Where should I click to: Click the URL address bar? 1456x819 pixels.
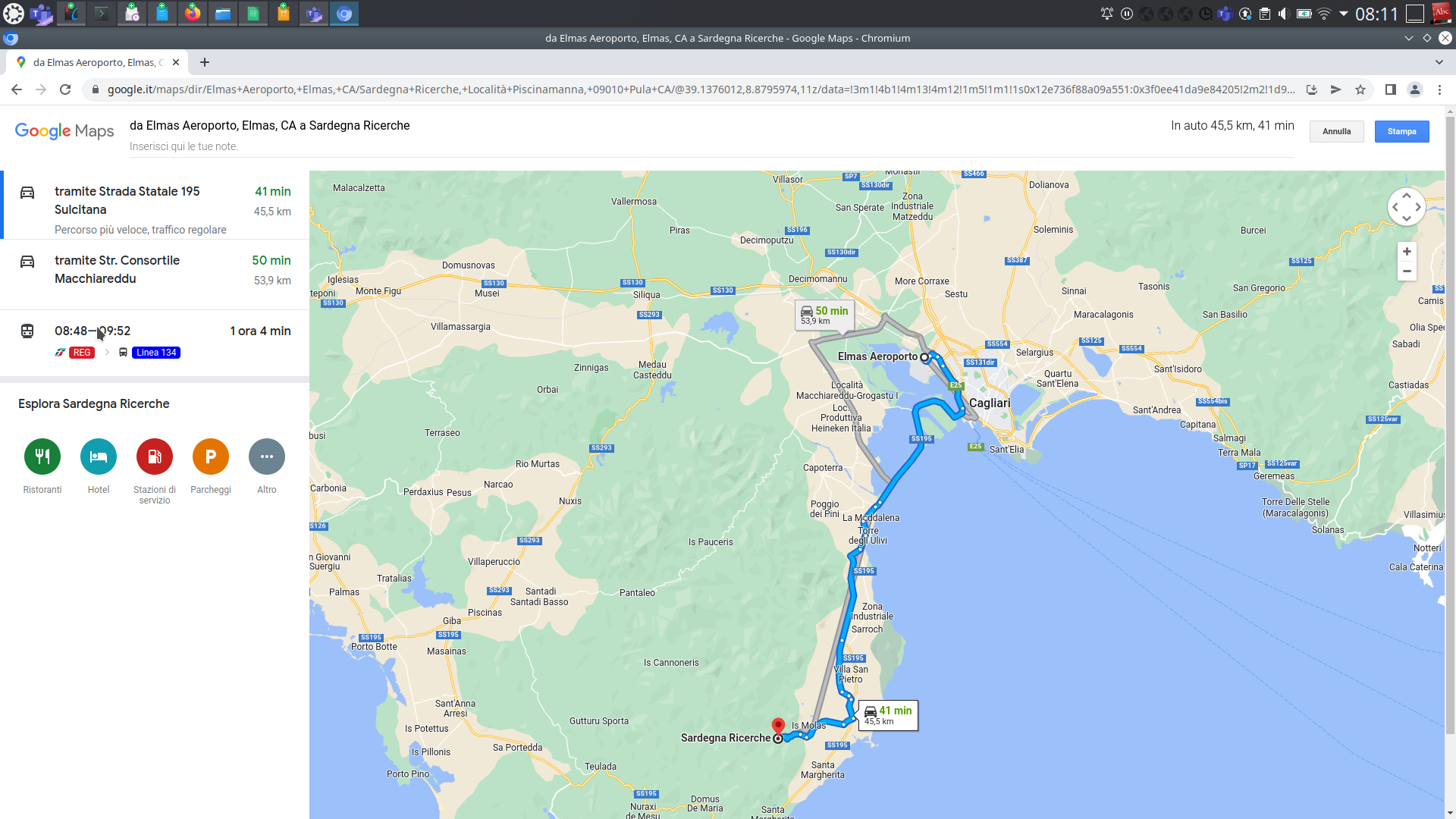coord(701,89)
